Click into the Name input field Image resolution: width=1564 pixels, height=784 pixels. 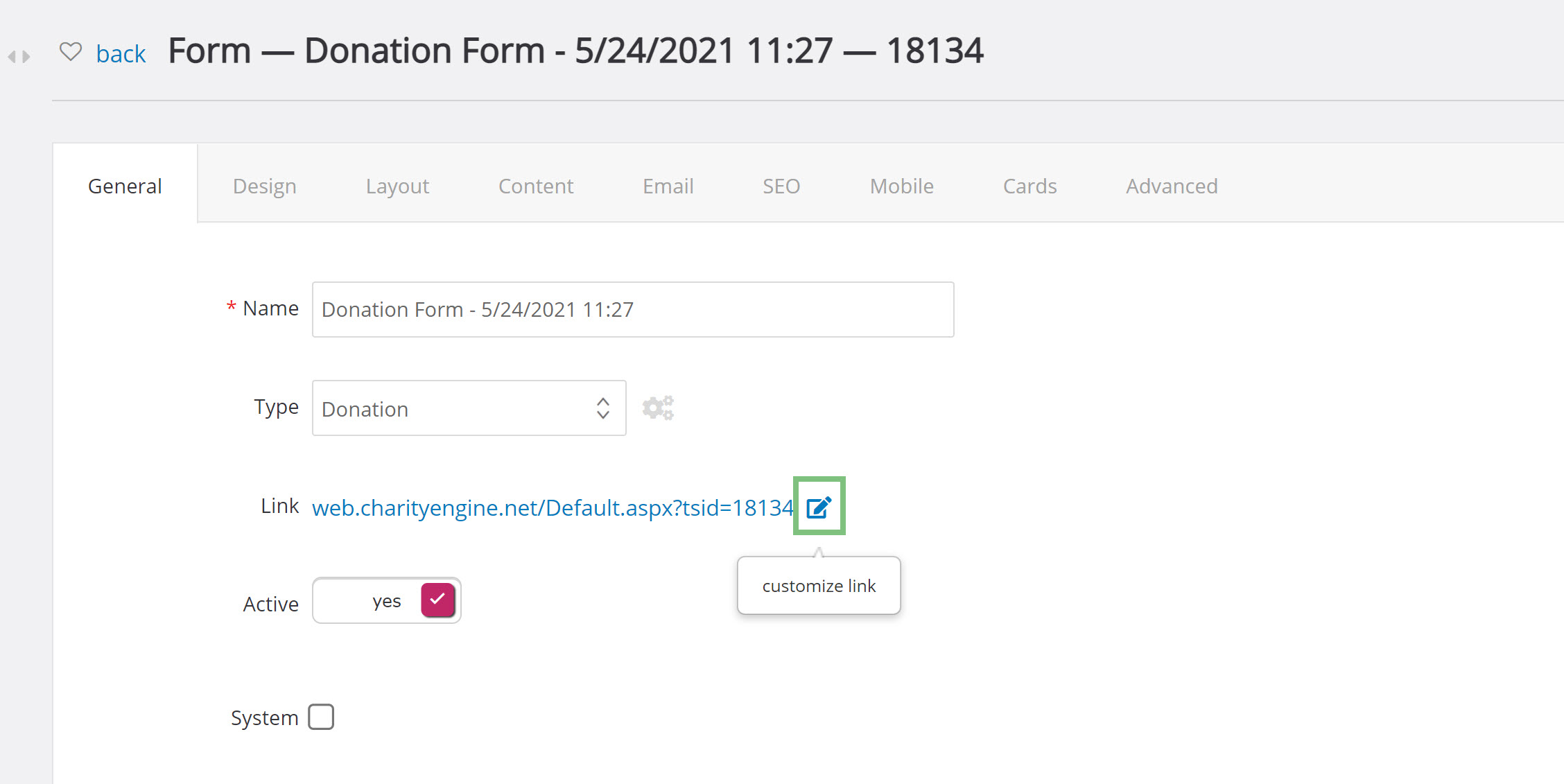[x=633, y=309]
